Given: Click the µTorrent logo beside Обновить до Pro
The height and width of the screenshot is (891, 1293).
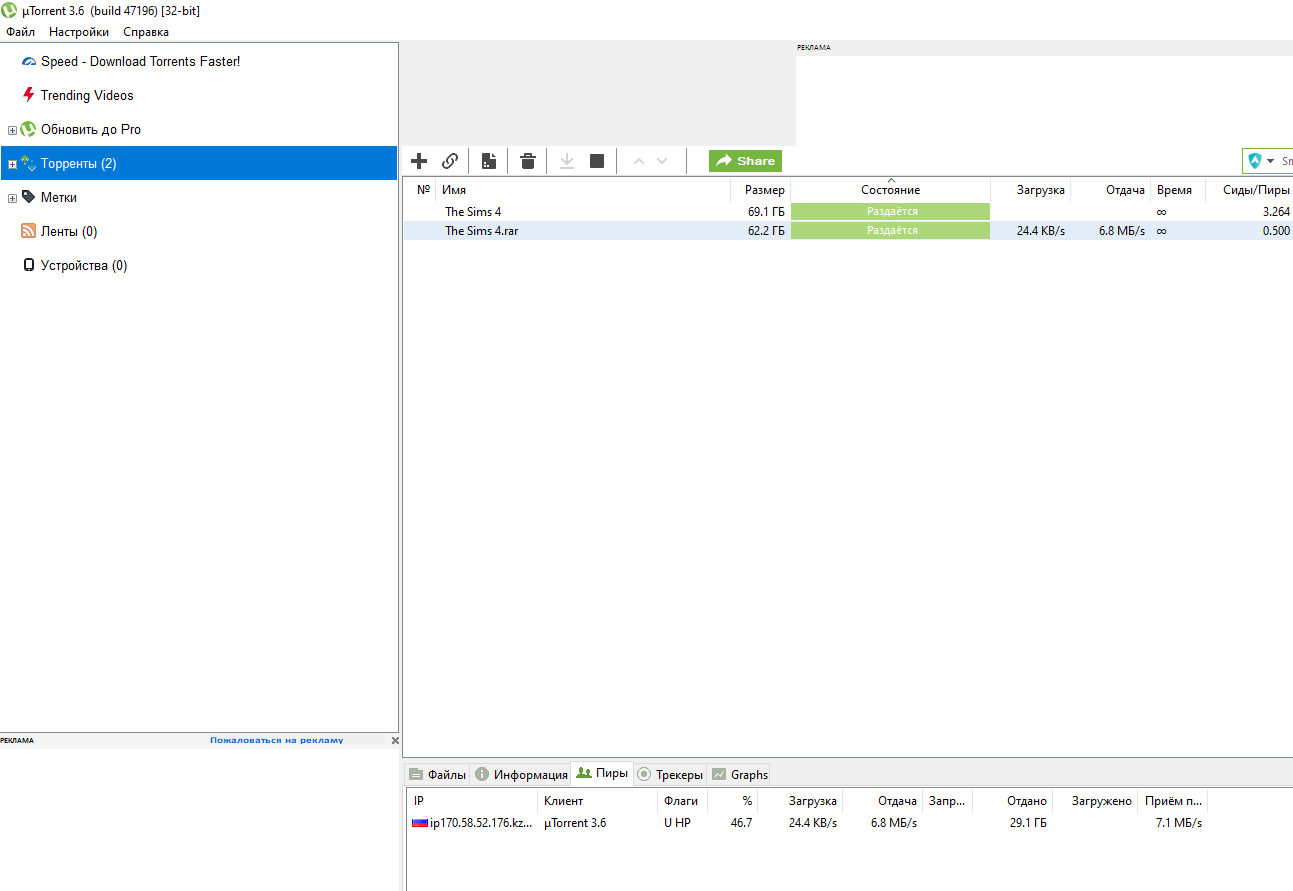Looking at the screenshot, I should [28, 129].
